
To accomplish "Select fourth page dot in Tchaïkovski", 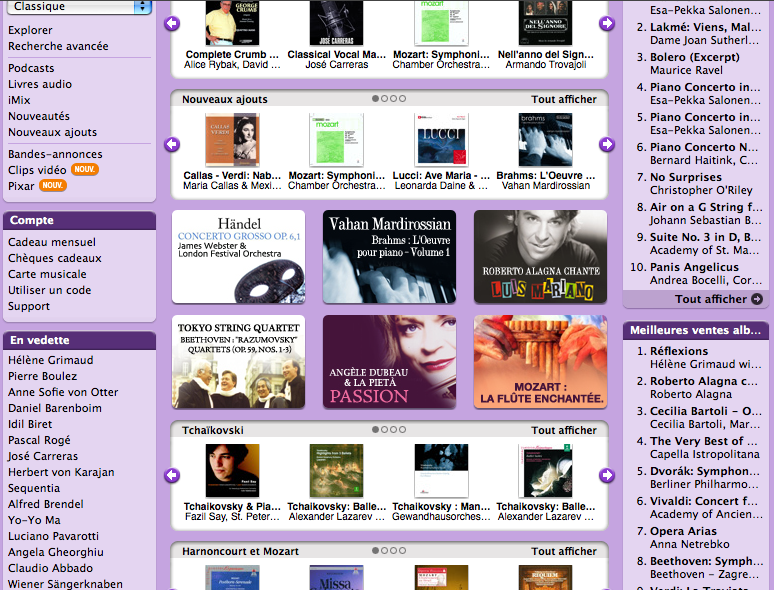I will pos(402,430).
